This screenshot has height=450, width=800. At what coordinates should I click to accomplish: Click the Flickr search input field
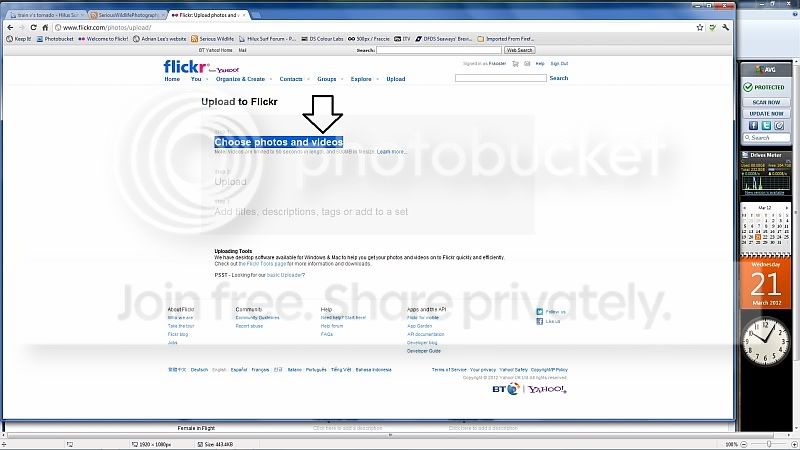(501, 78)
